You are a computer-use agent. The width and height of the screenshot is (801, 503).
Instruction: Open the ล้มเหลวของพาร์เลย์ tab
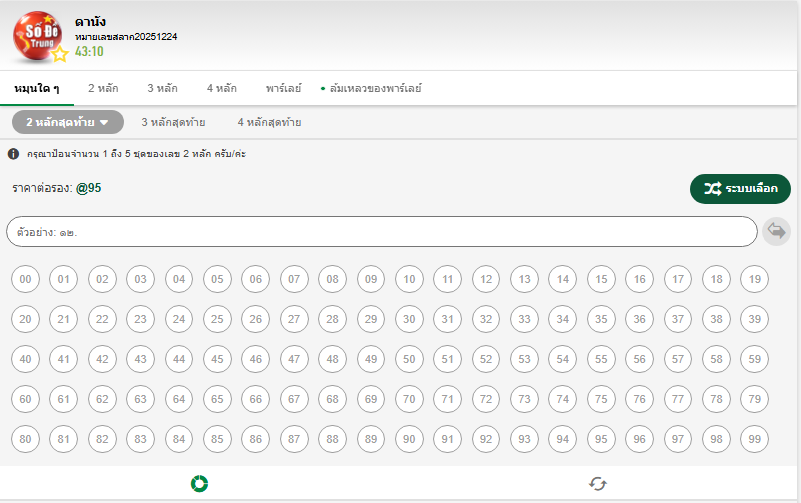point(375,88)
